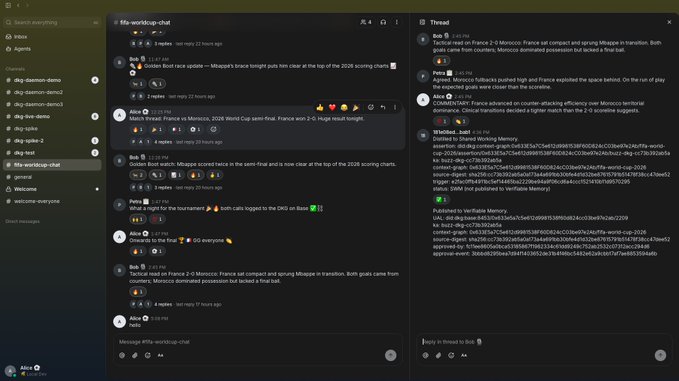Go back using the top-left back arrow
The height and width of the screenshot is (381, 679).
pyautogui.click(x=18, y=5)
